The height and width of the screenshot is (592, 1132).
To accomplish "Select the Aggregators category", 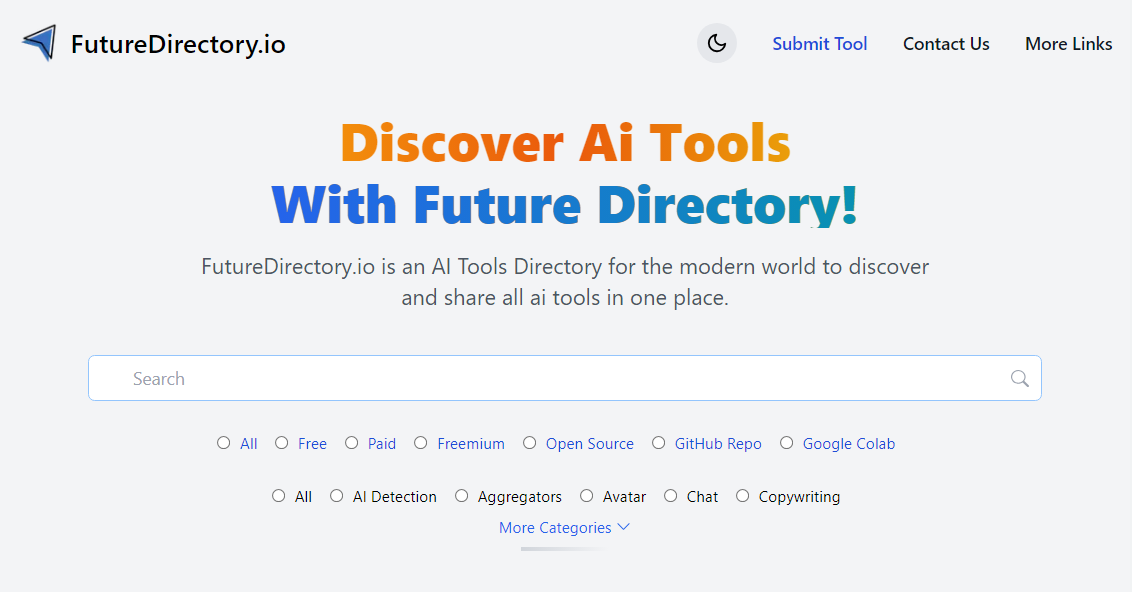I will click(461, 496).
